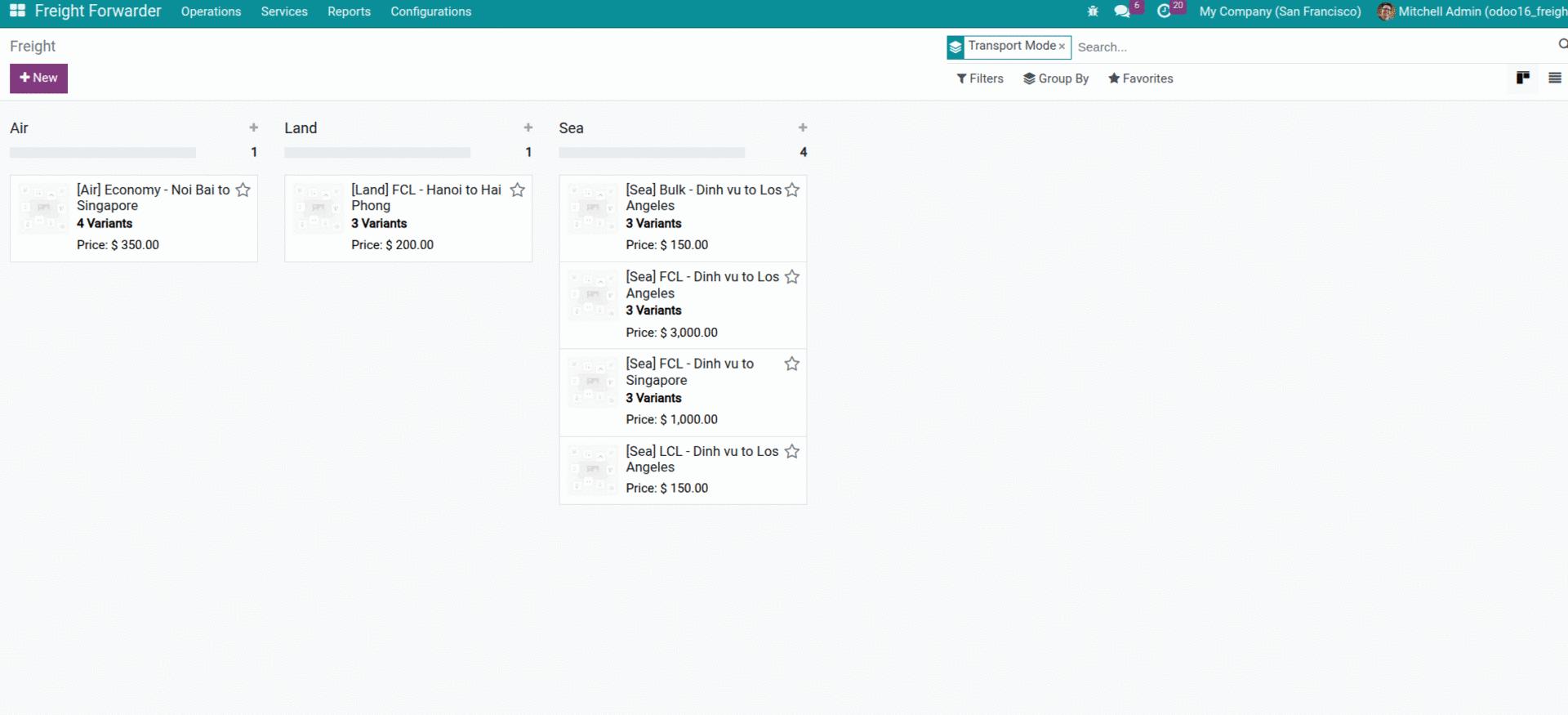Switch to List view

[1554, 78]
